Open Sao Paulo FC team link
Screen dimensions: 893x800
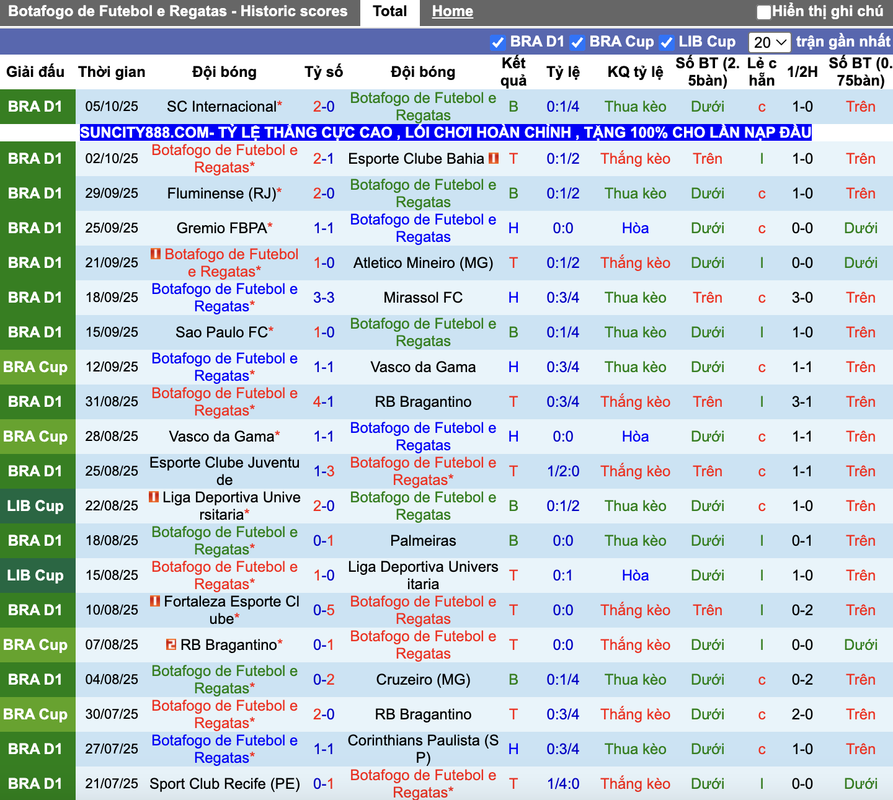click(222, 333)
